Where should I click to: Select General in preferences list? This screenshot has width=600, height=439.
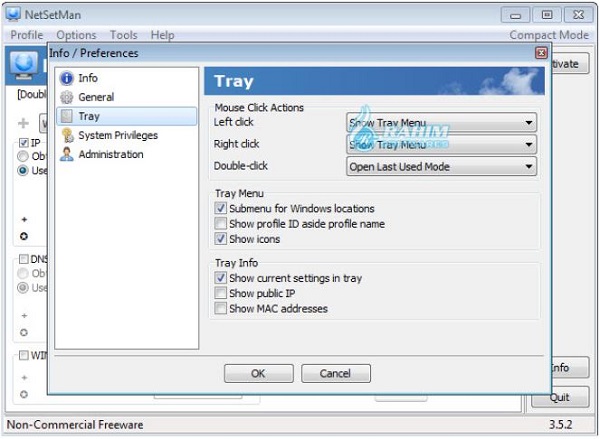click(126, 97)
